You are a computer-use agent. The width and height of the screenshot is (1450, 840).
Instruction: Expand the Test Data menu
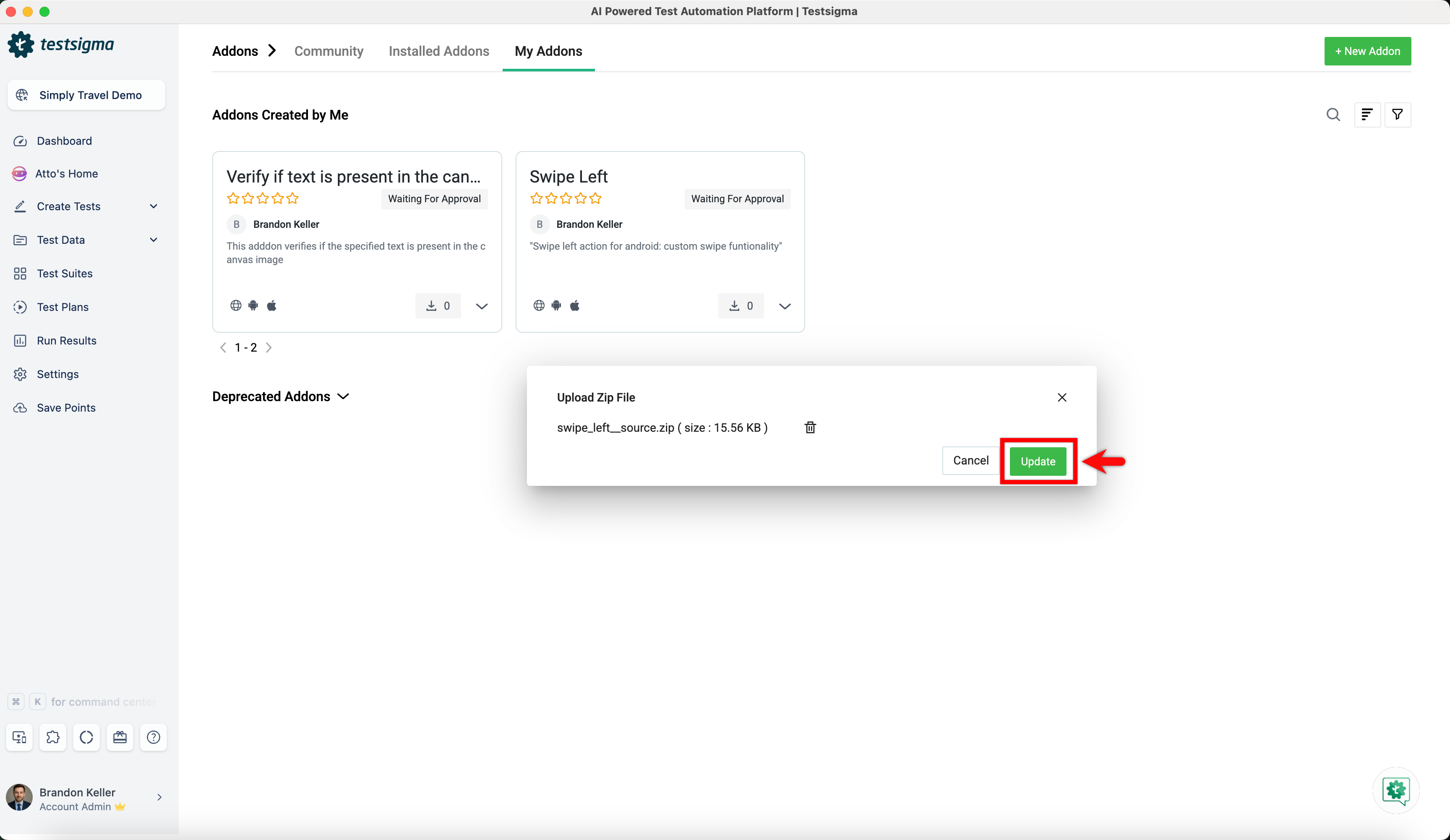click(153, 240)
